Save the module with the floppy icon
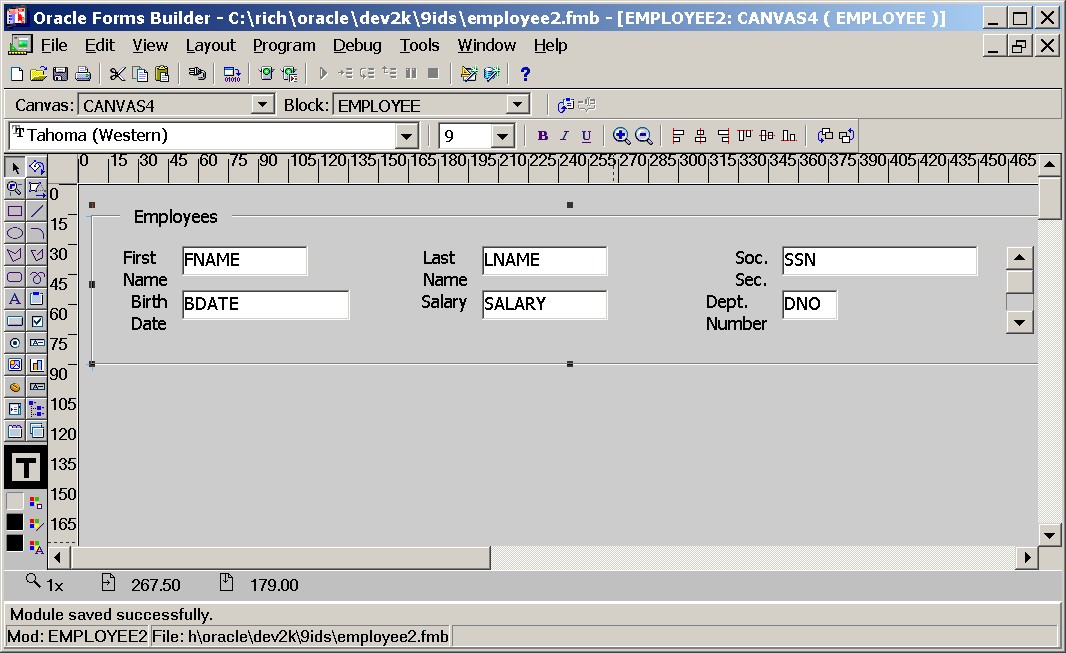 tap(60, 73)
